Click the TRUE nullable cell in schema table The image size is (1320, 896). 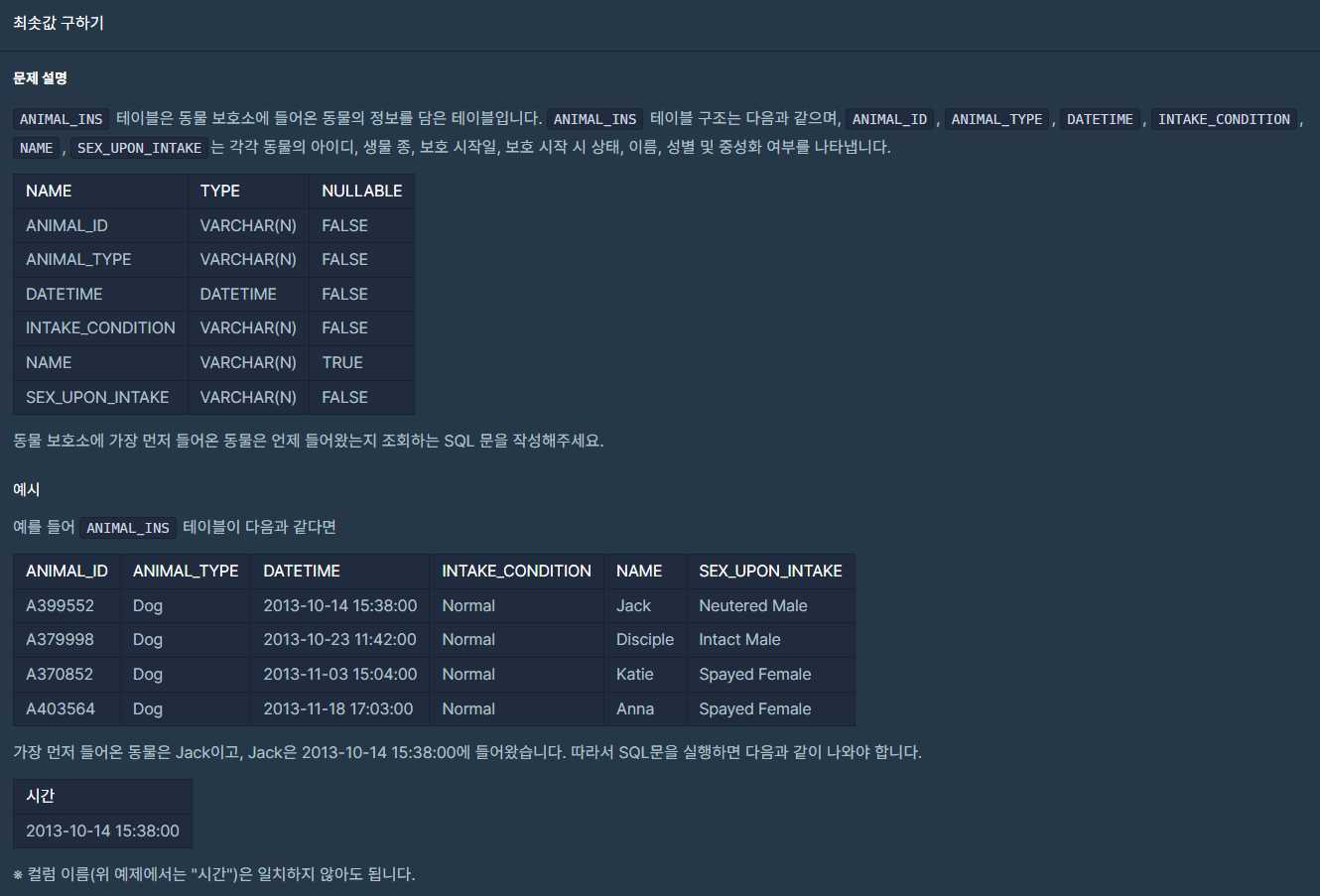click(342, 362)
